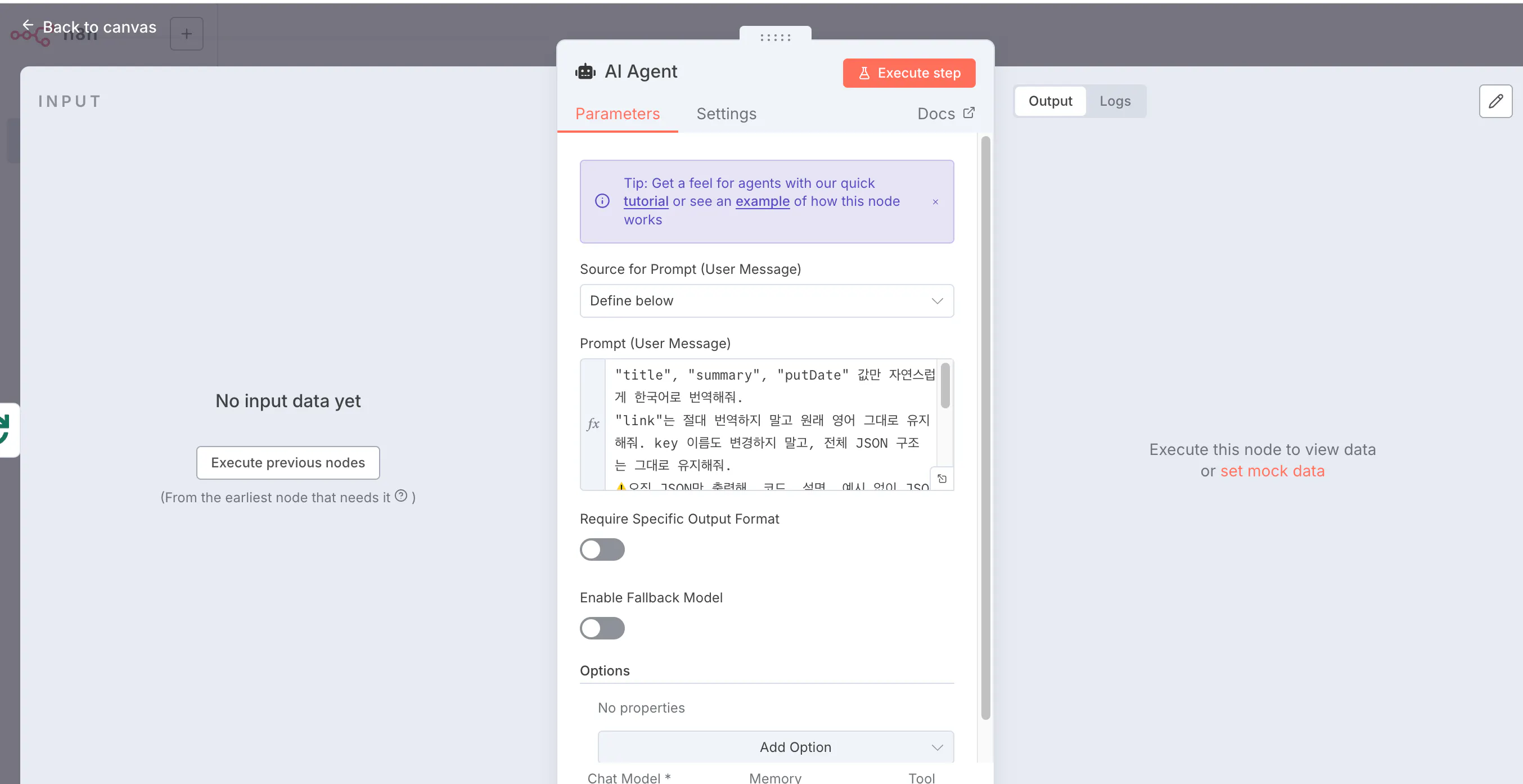Open the Docs external link icon
Image resolution: width=1523 pixels, height=784 pixels.
968,112
